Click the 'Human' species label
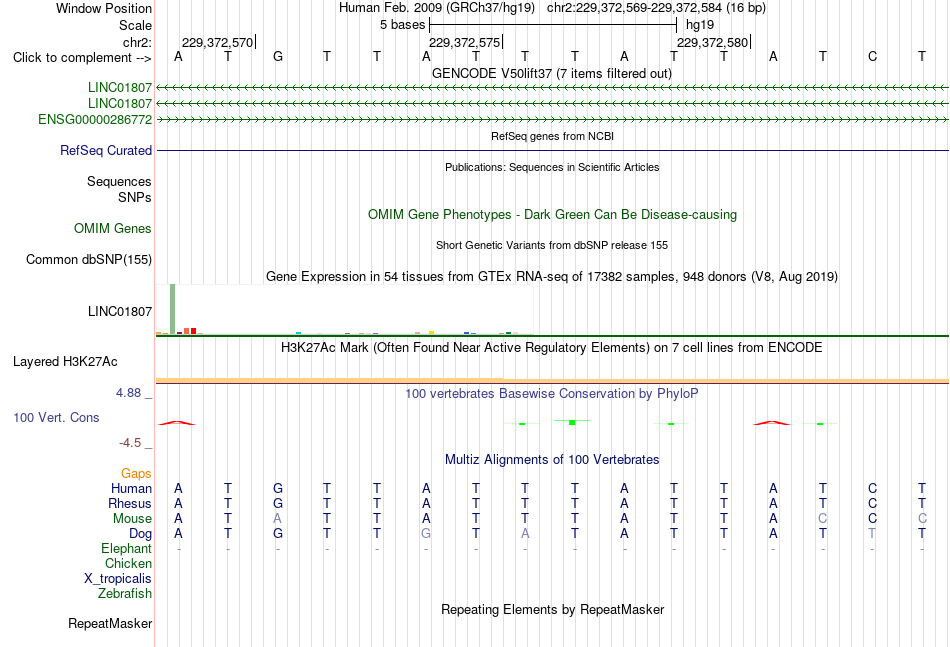Viewport: 950px width, 647px height. (x=131, y=488)
